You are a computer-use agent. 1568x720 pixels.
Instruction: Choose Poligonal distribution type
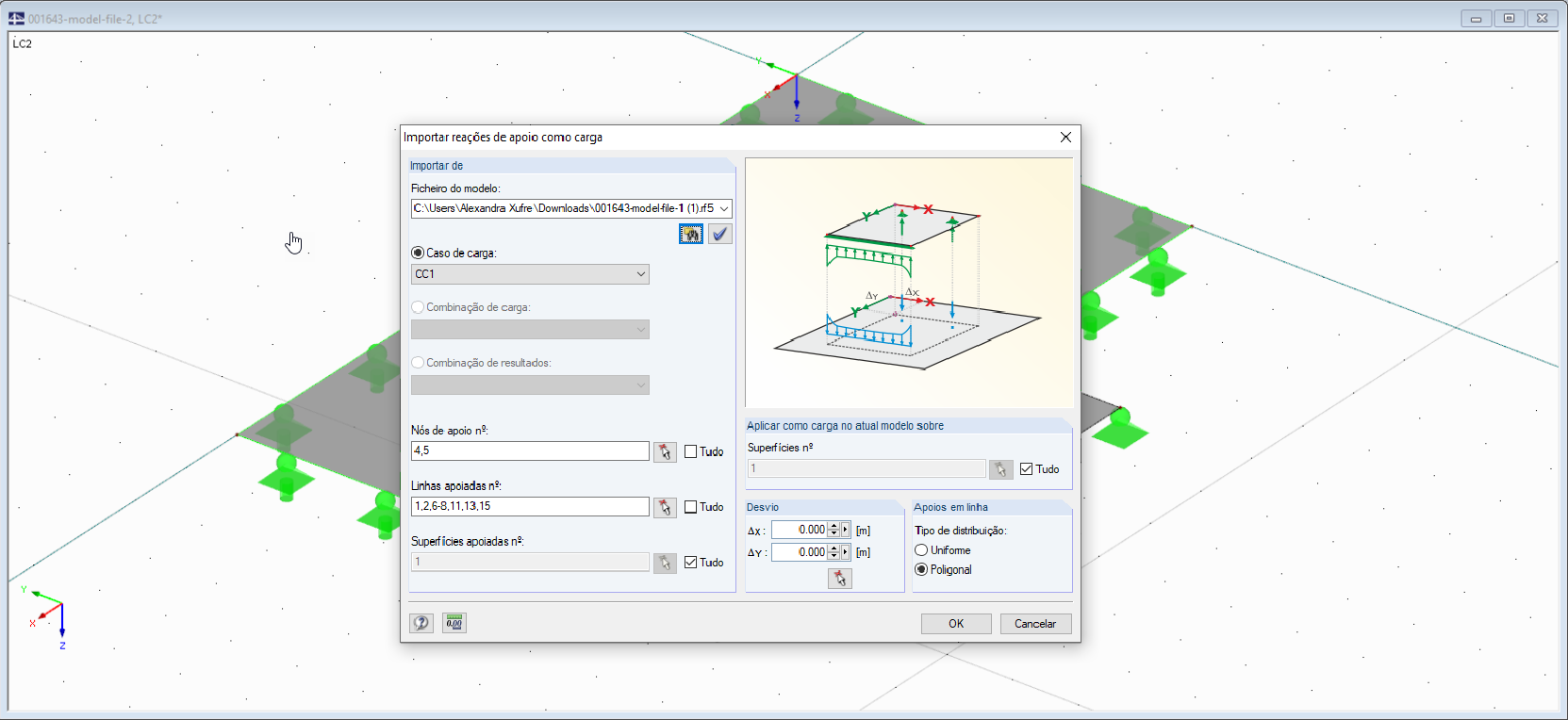pos(921,569)
